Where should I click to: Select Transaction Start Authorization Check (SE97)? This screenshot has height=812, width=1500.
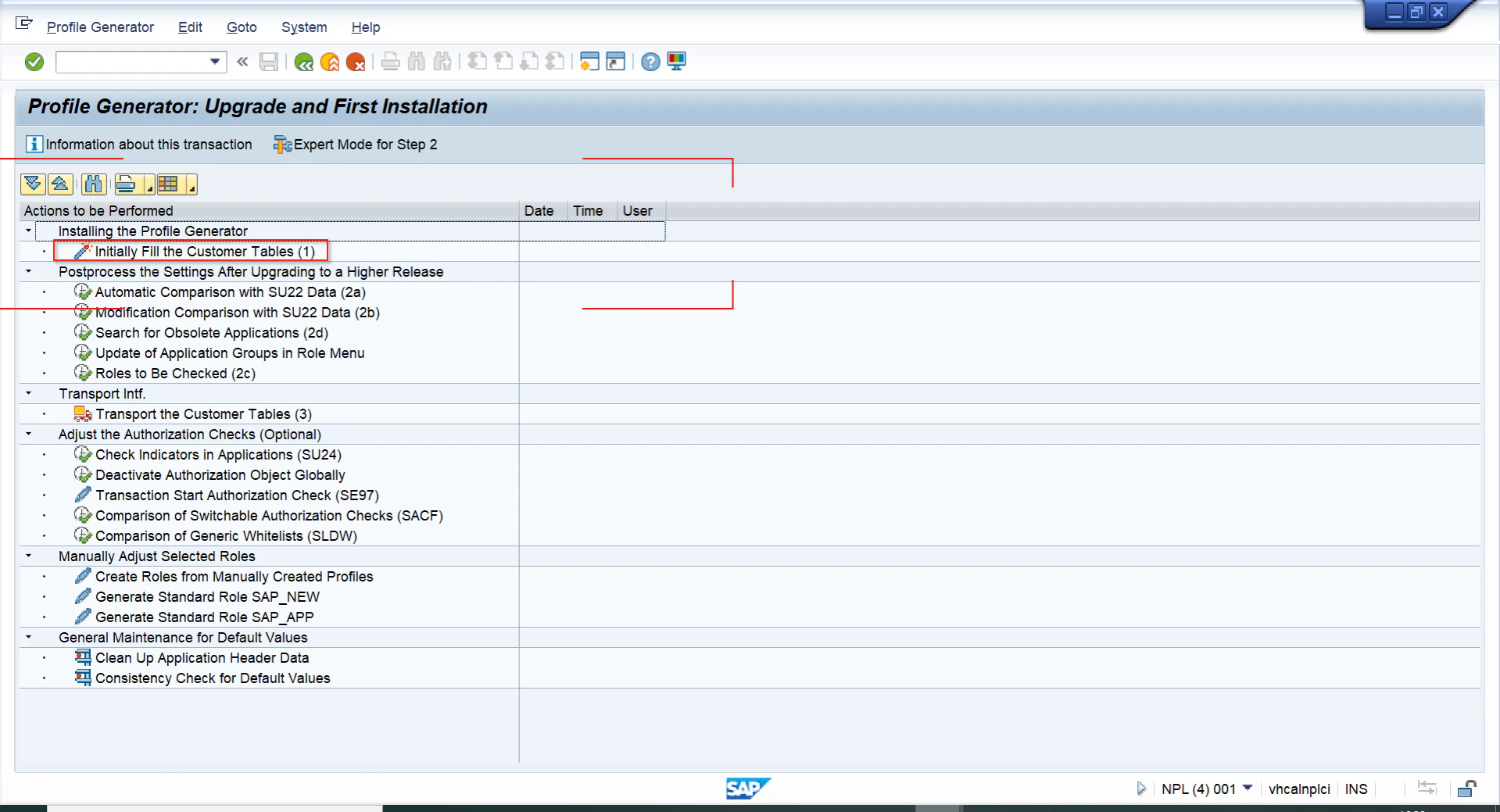click(237, 495)
